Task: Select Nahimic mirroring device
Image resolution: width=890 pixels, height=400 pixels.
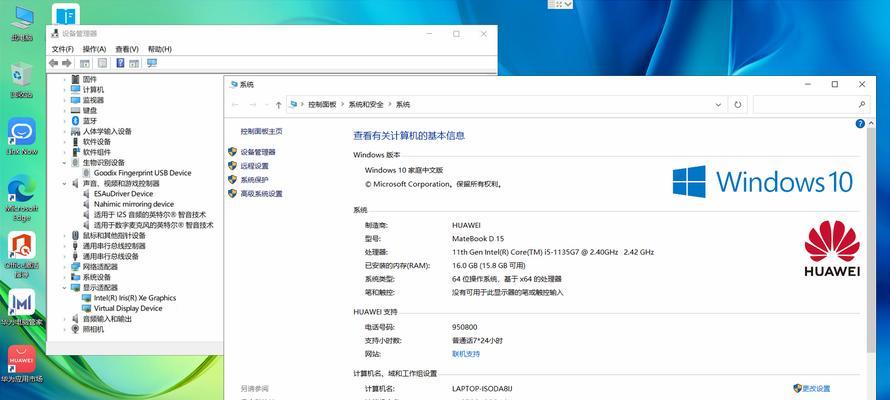Action: coord(134,204)
